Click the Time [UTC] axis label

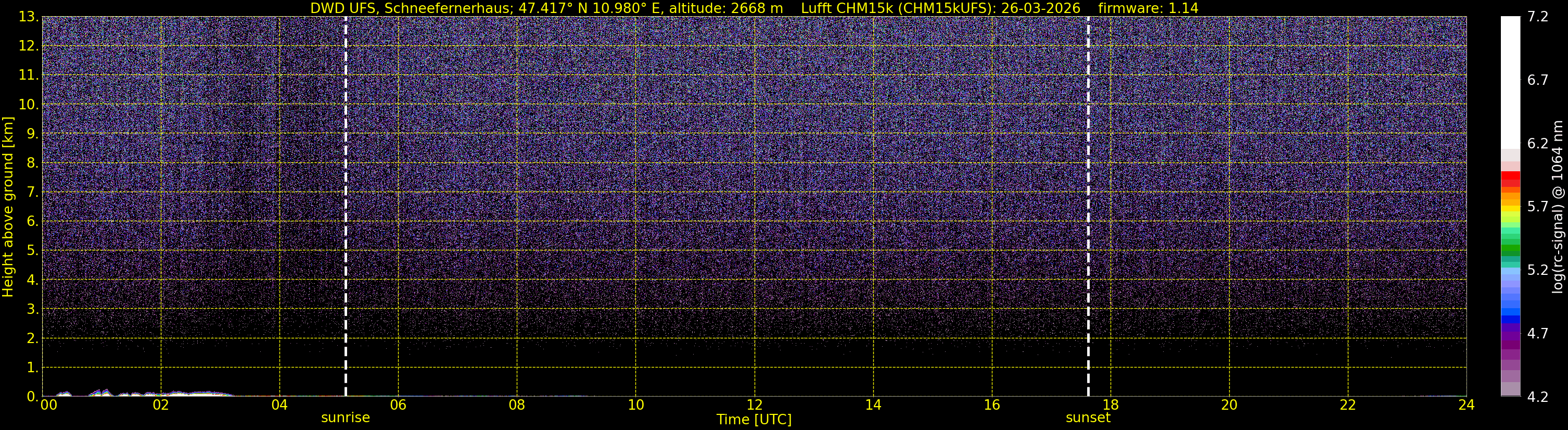point(754,420)
